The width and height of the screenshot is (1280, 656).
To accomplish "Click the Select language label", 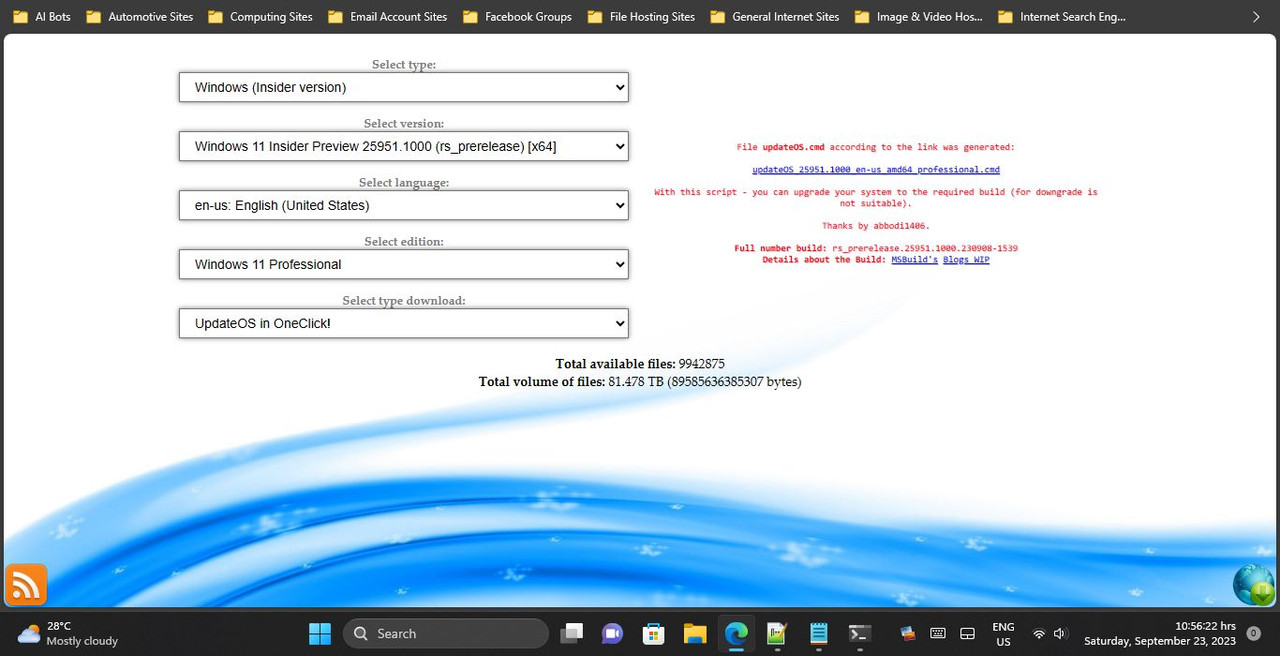I will point(404,183).
